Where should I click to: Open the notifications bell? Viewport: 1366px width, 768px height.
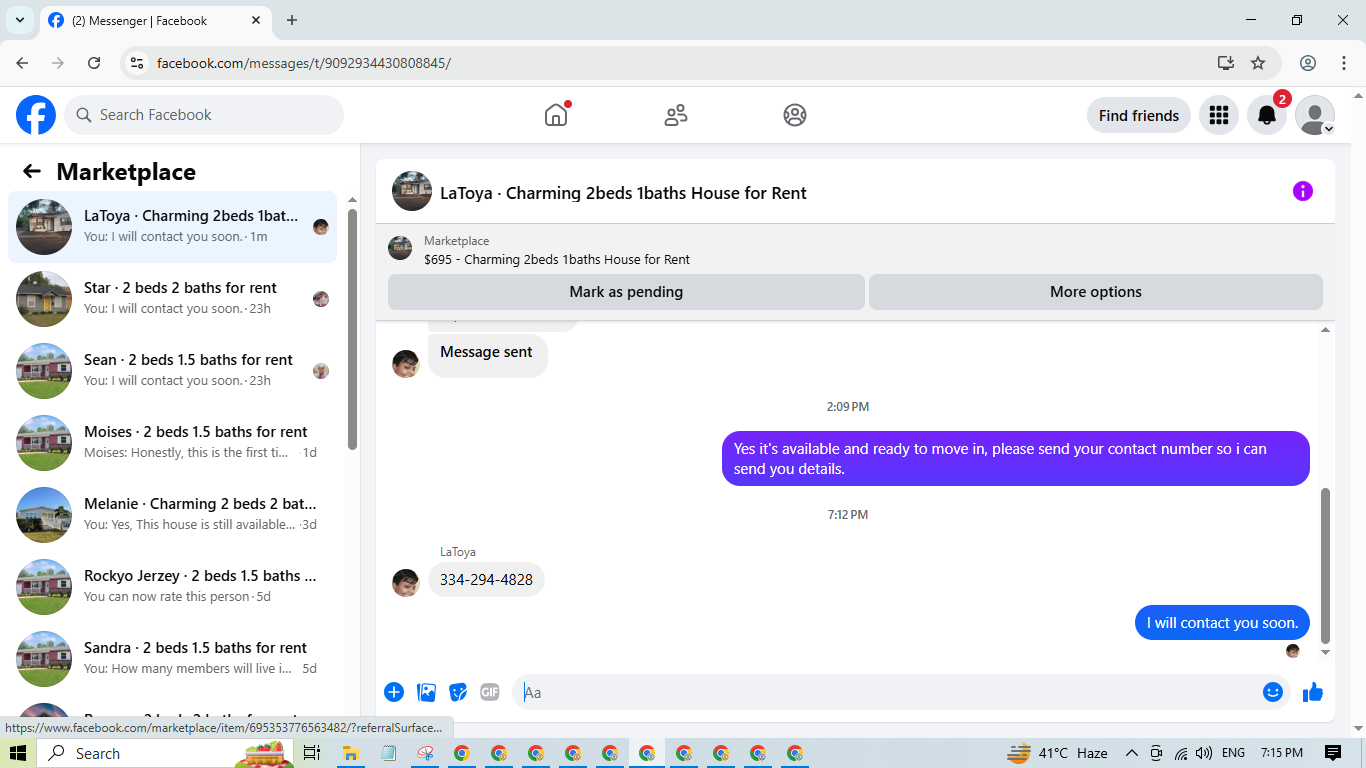(x=1266, y=115)
